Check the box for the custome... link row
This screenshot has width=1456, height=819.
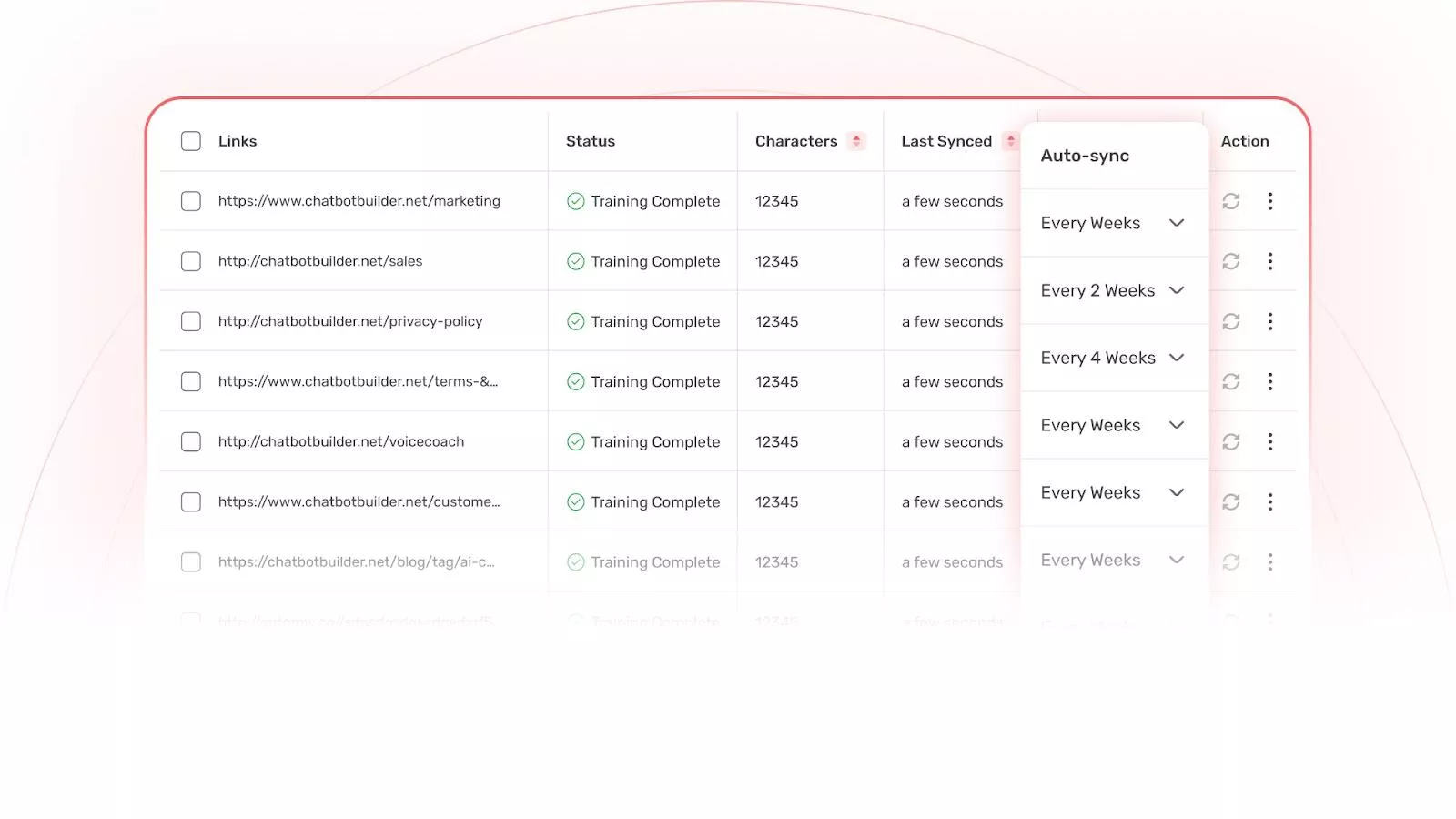(x=191, y=501)
